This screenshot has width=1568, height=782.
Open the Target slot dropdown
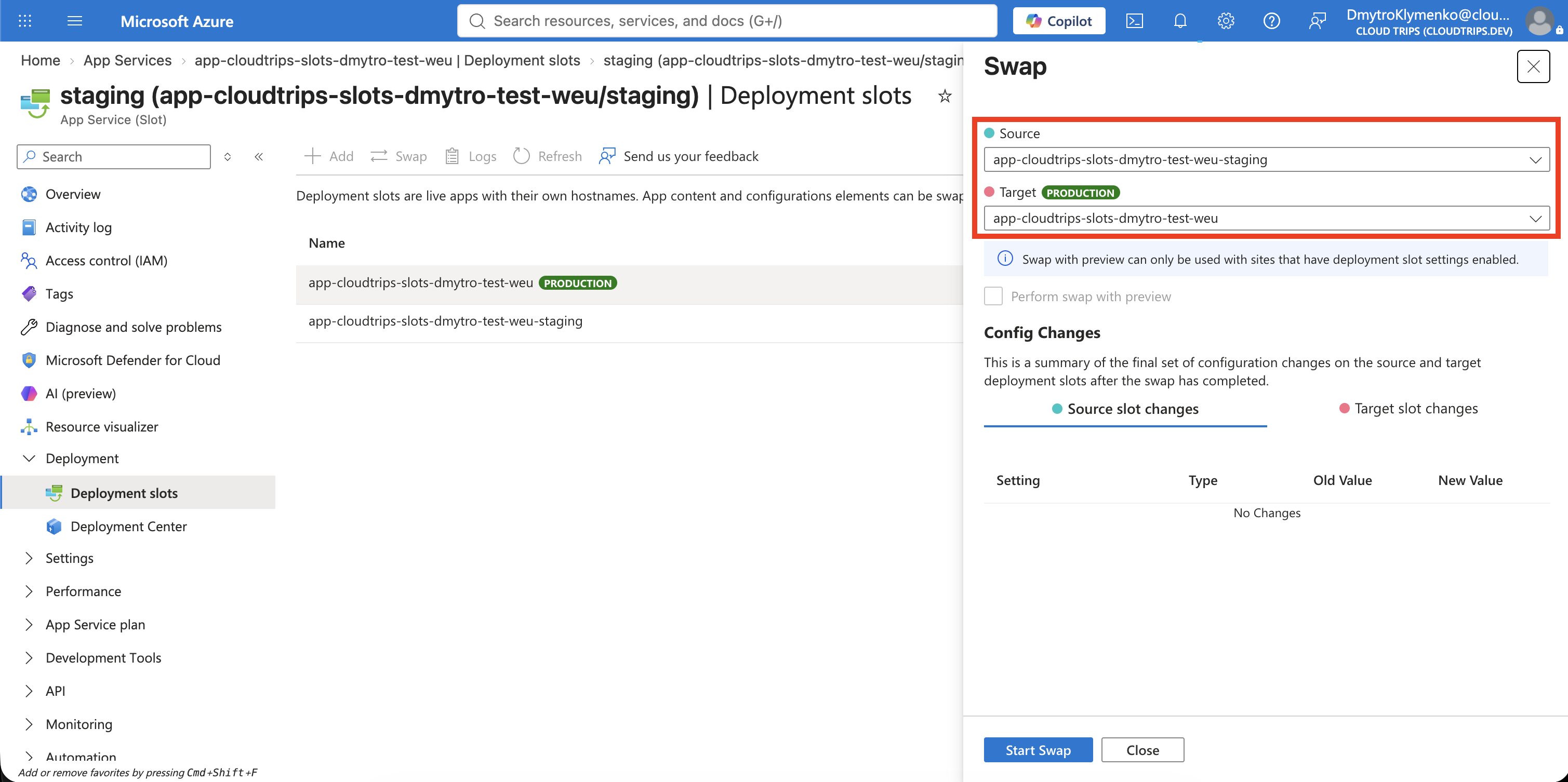click(x=1266, y=218)
